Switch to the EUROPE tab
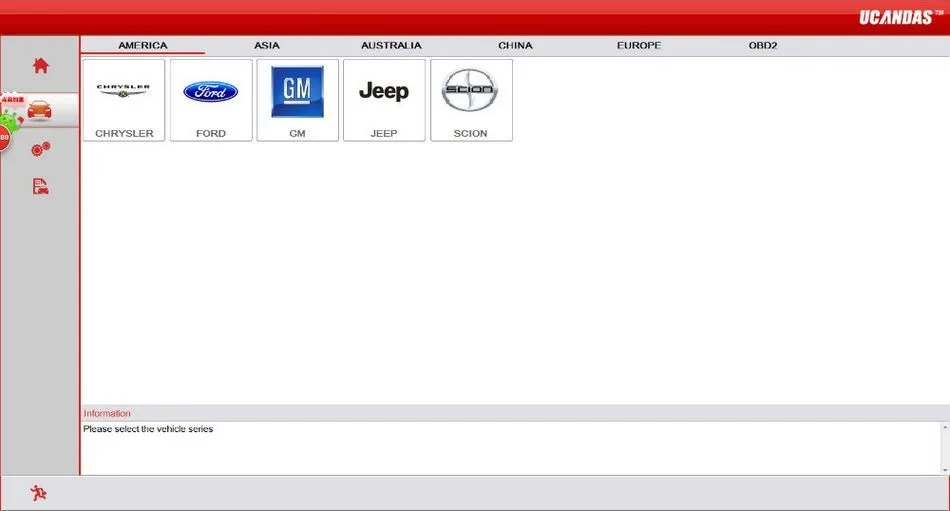Viewport: 950px width, 511px height. 639,45
